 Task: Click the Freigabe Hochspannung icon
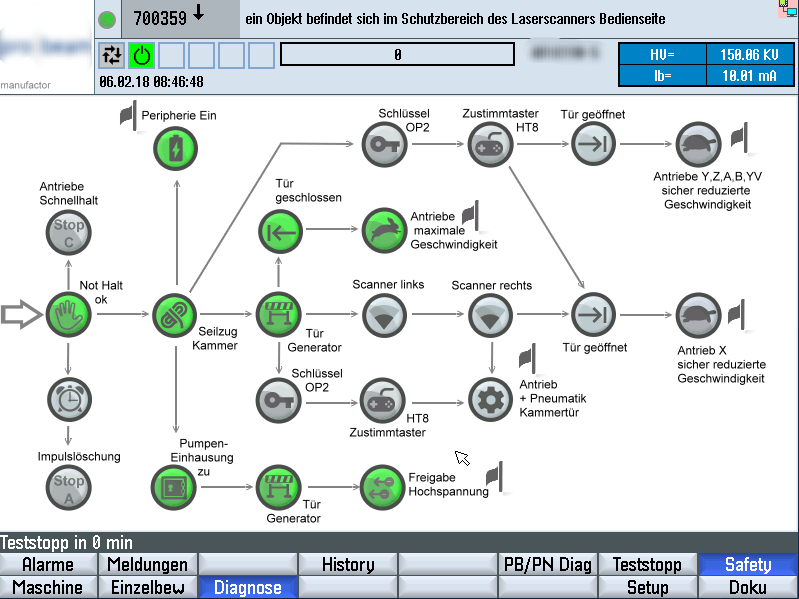(383, 487)
